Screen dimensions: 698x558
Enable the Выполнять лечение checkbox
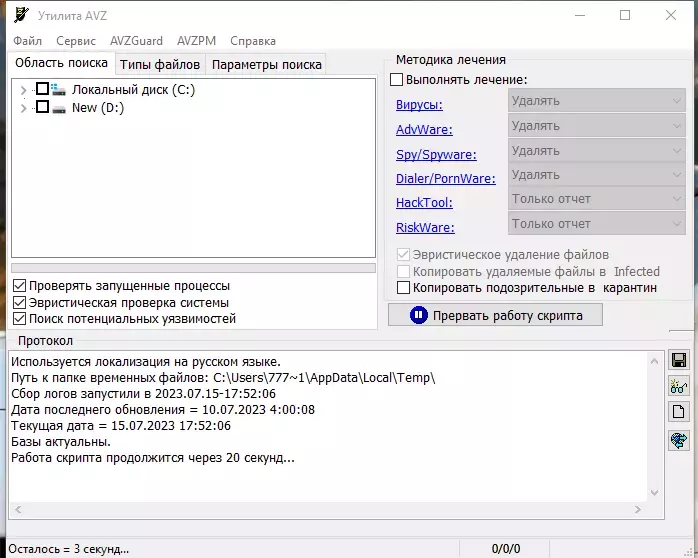[396, 80]
